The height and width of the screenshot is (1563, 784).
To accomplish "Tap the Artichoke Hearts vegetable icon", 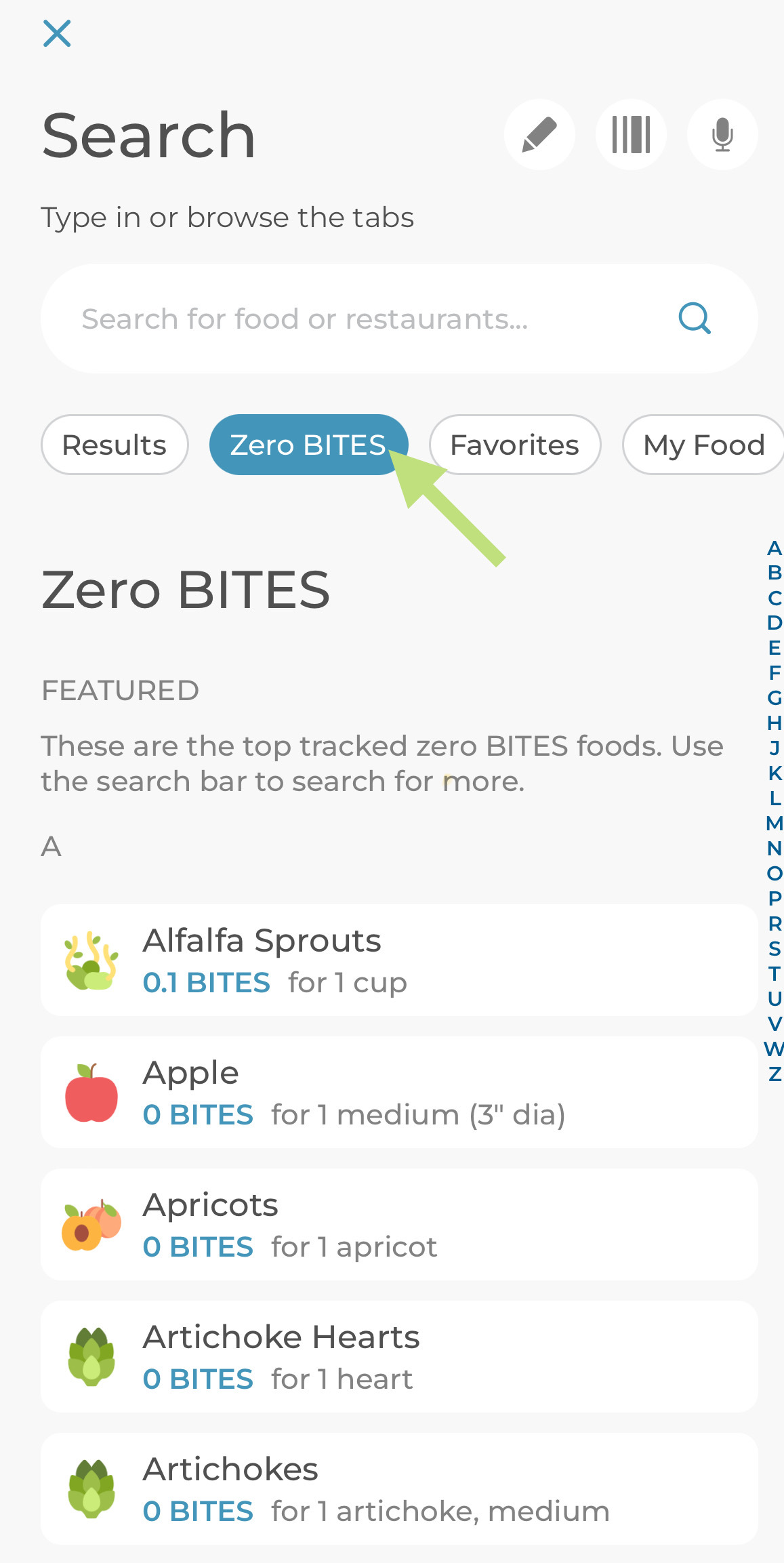I will pos(92,1356).
